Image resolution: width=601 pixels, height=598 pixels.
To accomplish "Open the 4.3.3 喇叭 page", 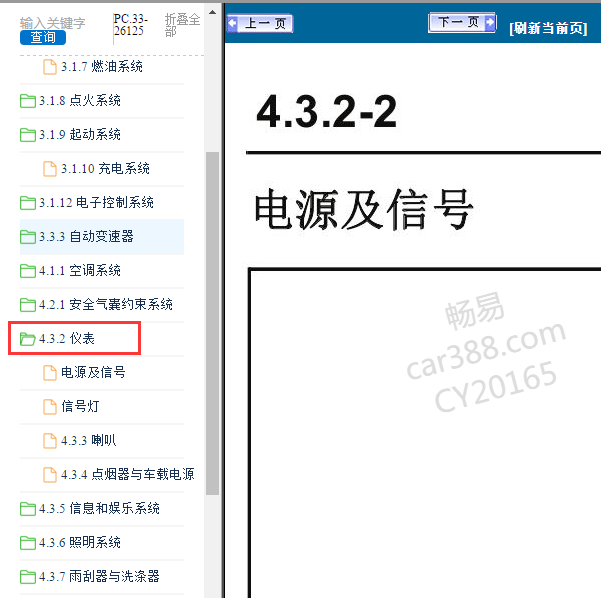I will pos(89,440).
